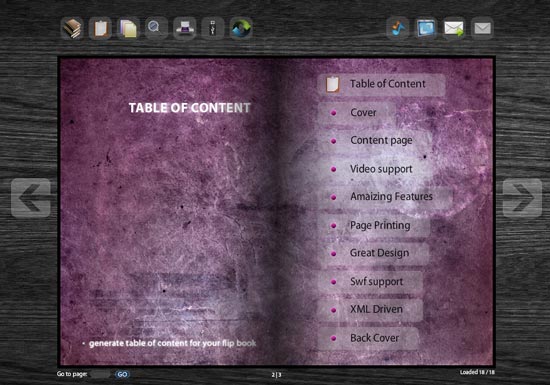550x385 pixels.
Task: Click the fullscreen monitor icon
Action: (x=426, y=28)
